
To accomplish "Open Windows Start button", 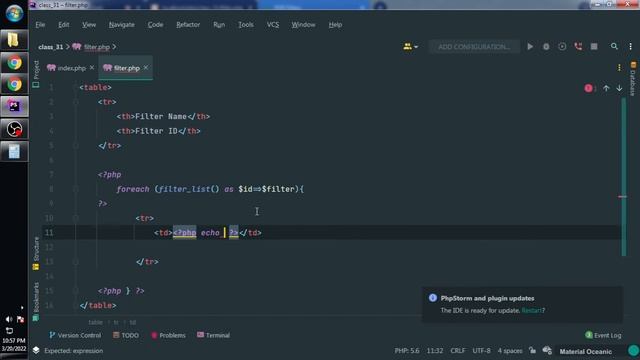I will 14,13.
